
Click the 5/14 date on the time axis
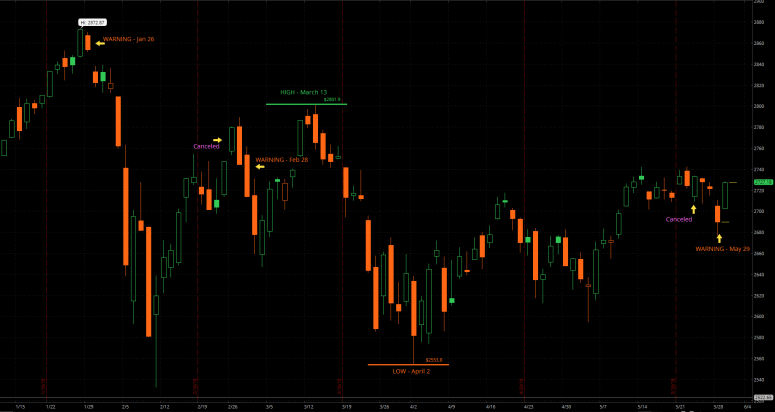pos(641,408)
